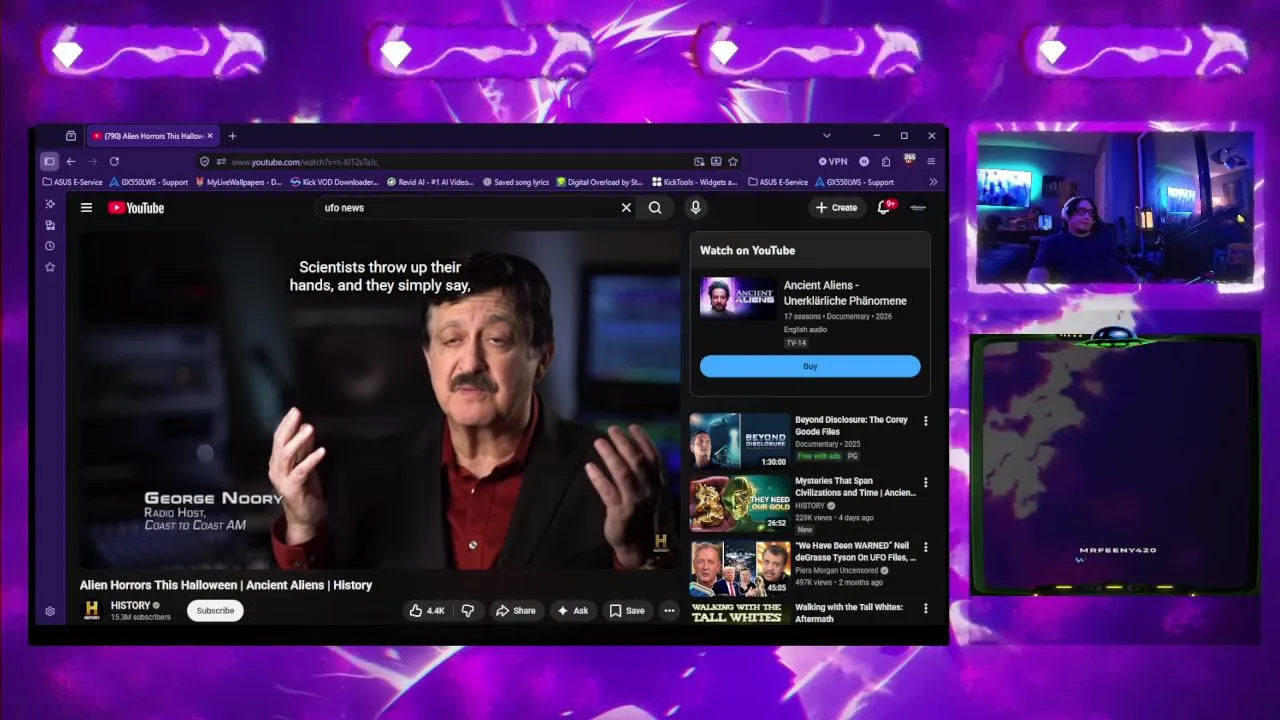Open the Revid AI bookmark
This screenshot has width=1280, height=720.
[430, 182]
